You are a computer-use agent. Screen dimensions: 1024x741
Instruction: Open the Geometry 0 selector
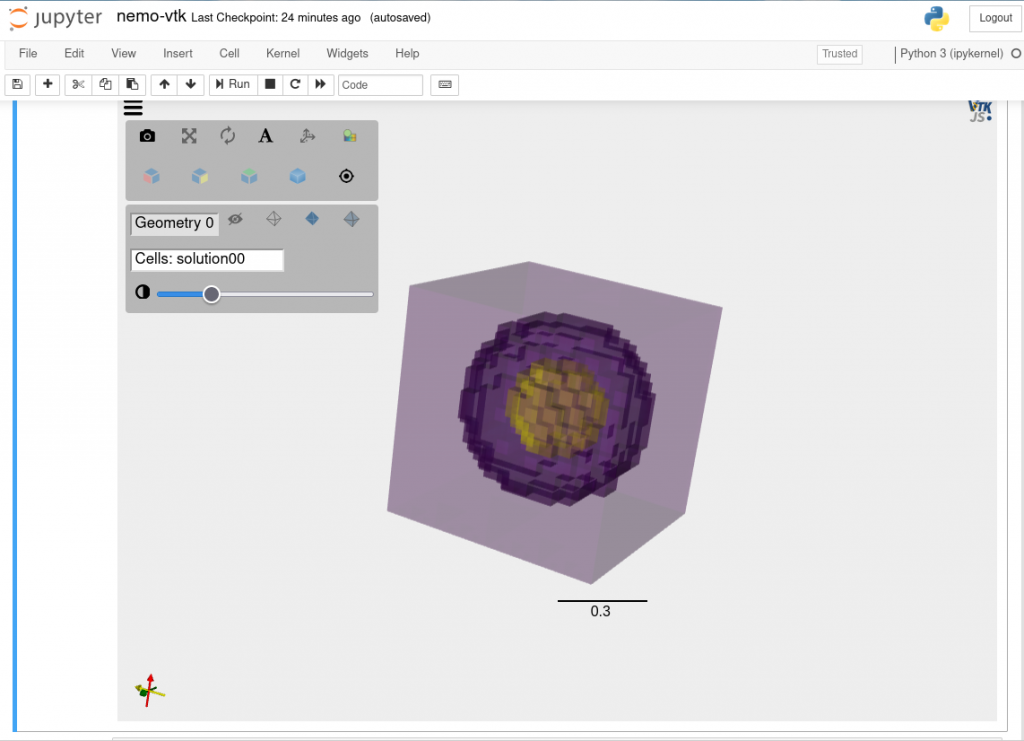pyautogui.click(x=174, y=223)
